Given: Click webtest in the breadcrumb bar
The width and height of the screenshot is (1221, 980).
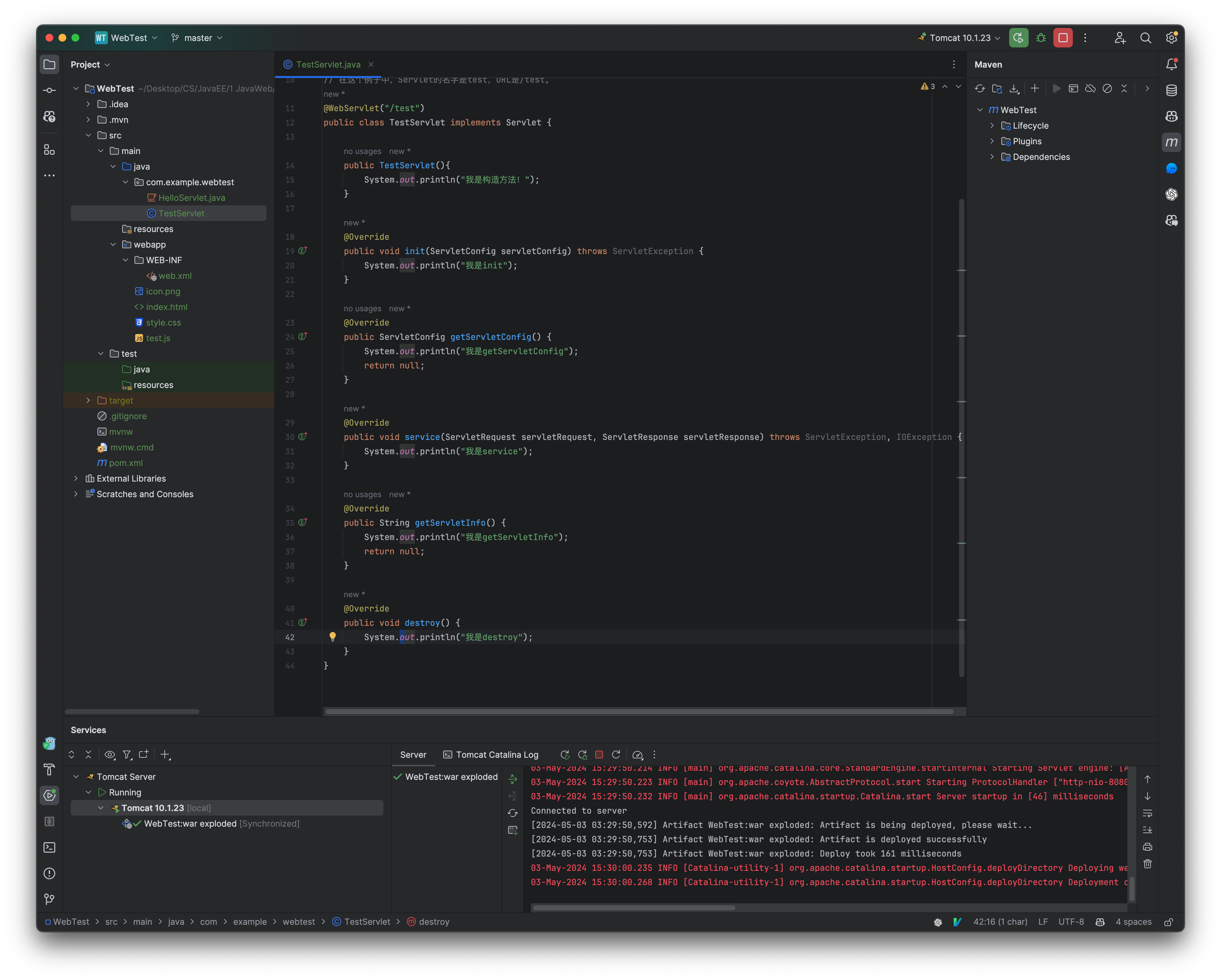Looking at the screenshot, I should 299,922.
